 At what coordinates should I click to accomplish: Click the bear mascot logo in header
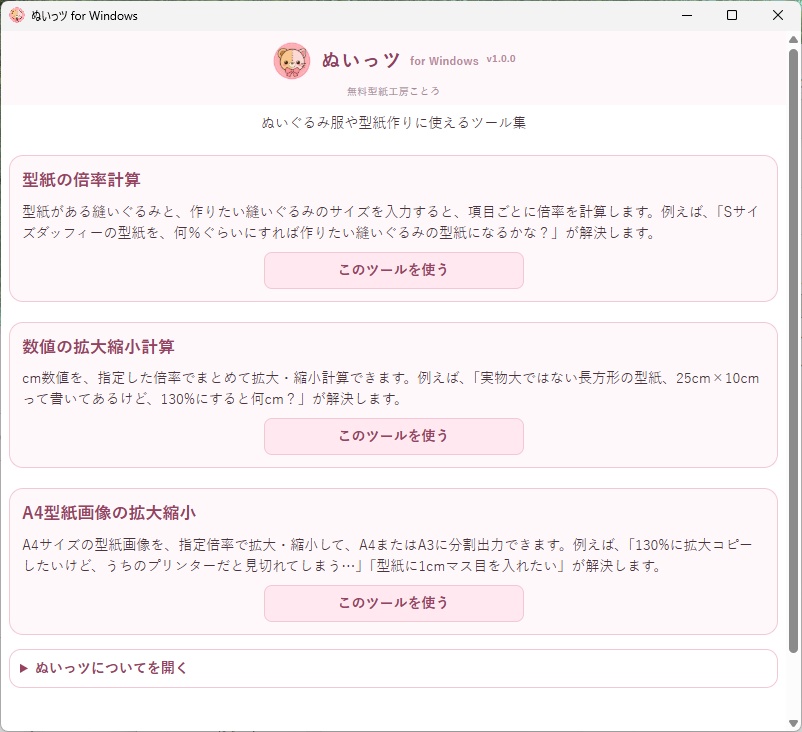292,61
